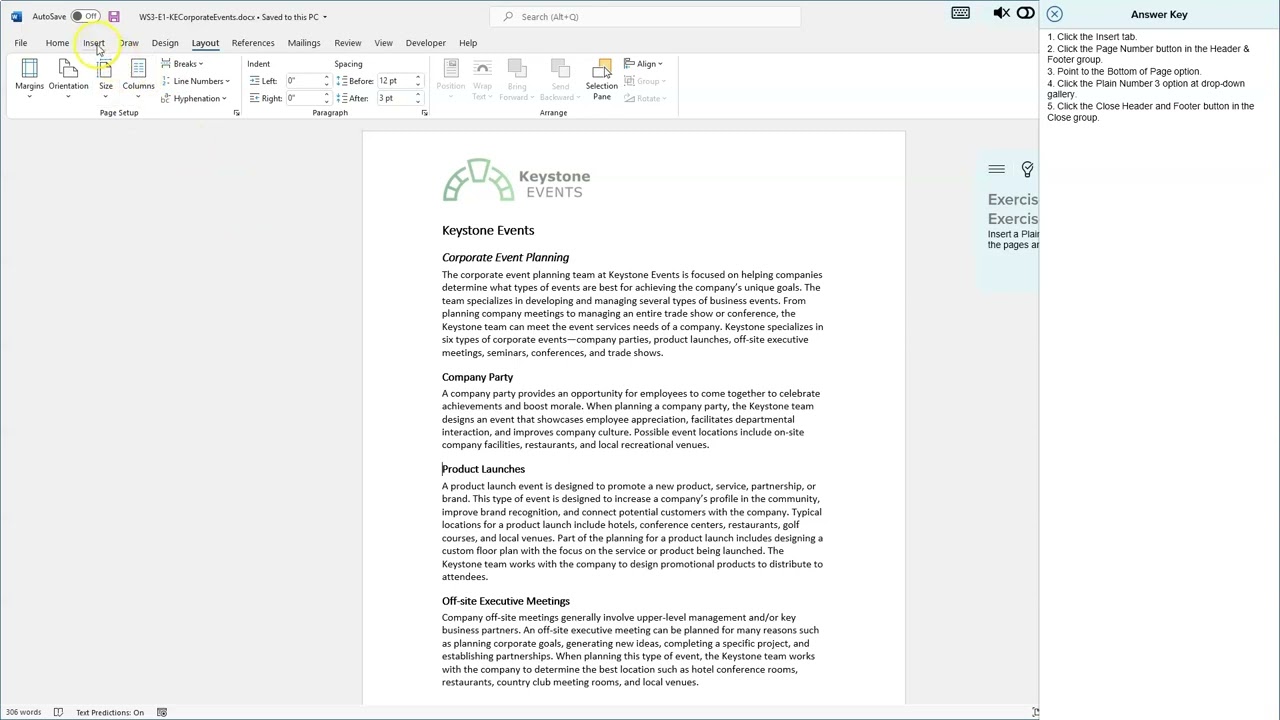The height and width of the screenshot is (720, 1280).
Task: Click the proofing icon in status bar
Action: point(58,712)
